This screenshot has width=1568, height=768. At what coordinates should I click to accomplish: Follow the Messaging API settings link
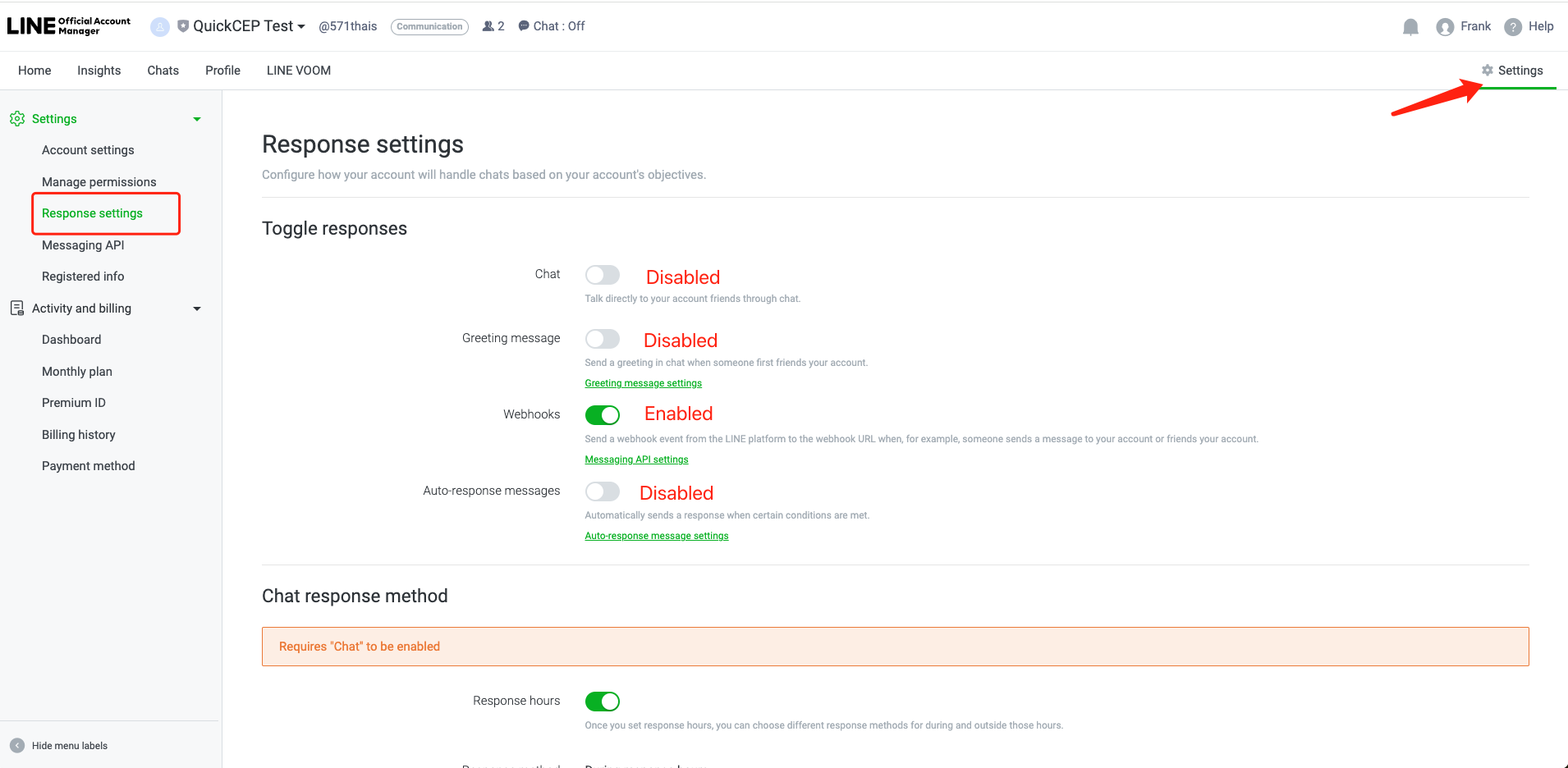point(636,459)
